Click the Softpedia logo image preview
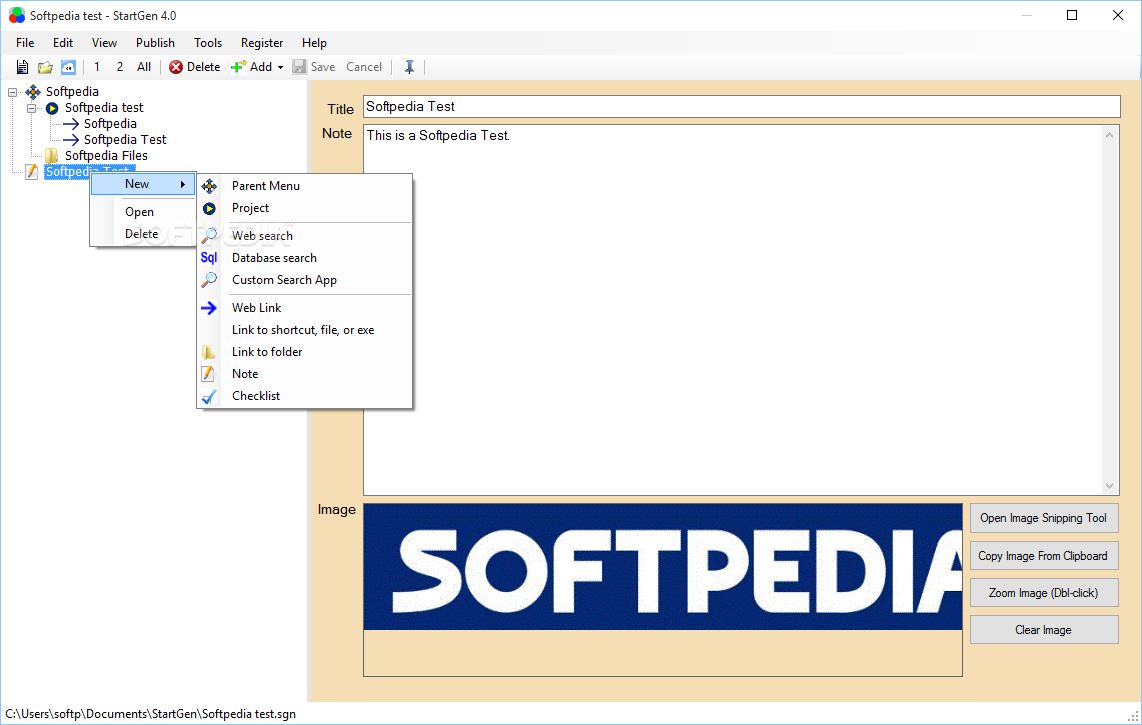 coord(663,567)
